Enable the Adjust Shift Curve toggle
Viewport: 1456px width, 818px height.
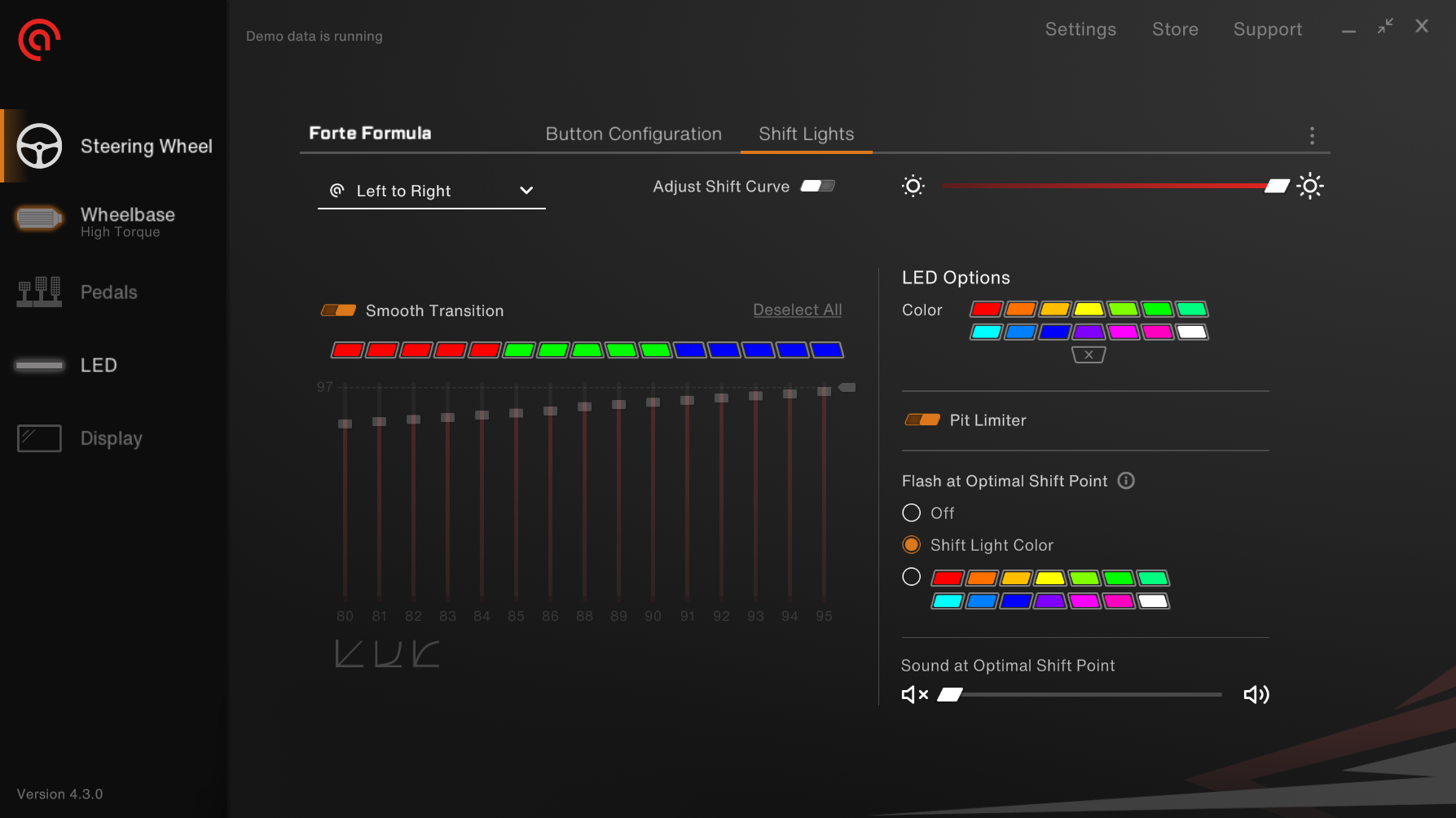pos(817,187)
